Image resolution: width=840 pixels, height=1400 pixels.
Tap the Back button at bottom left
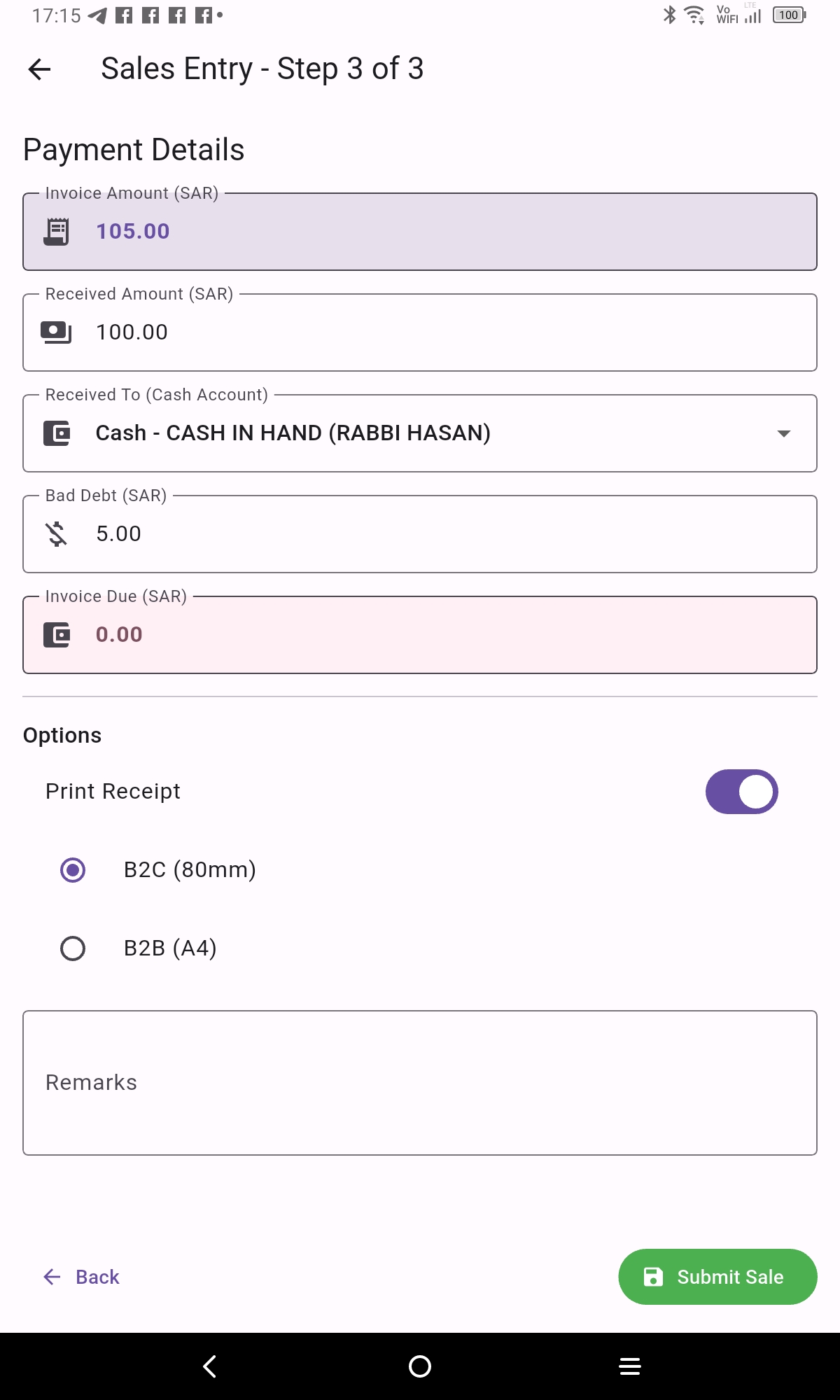[82, 1277]
